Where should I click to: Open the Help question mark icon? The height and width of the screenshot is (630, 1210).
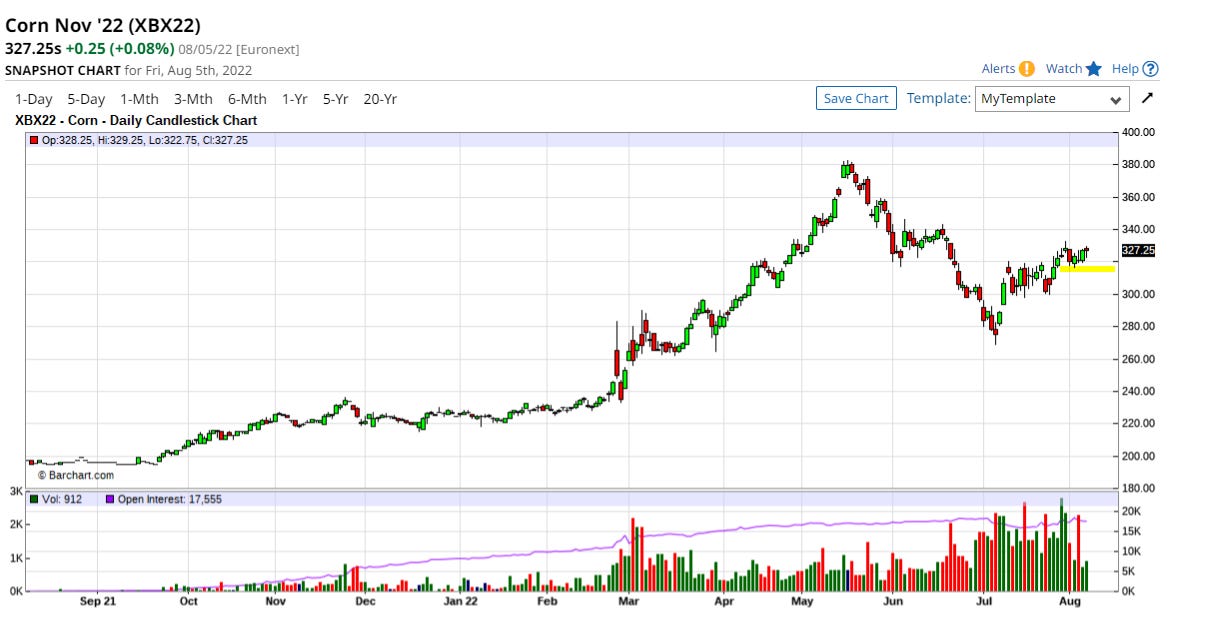point(1151,69)
